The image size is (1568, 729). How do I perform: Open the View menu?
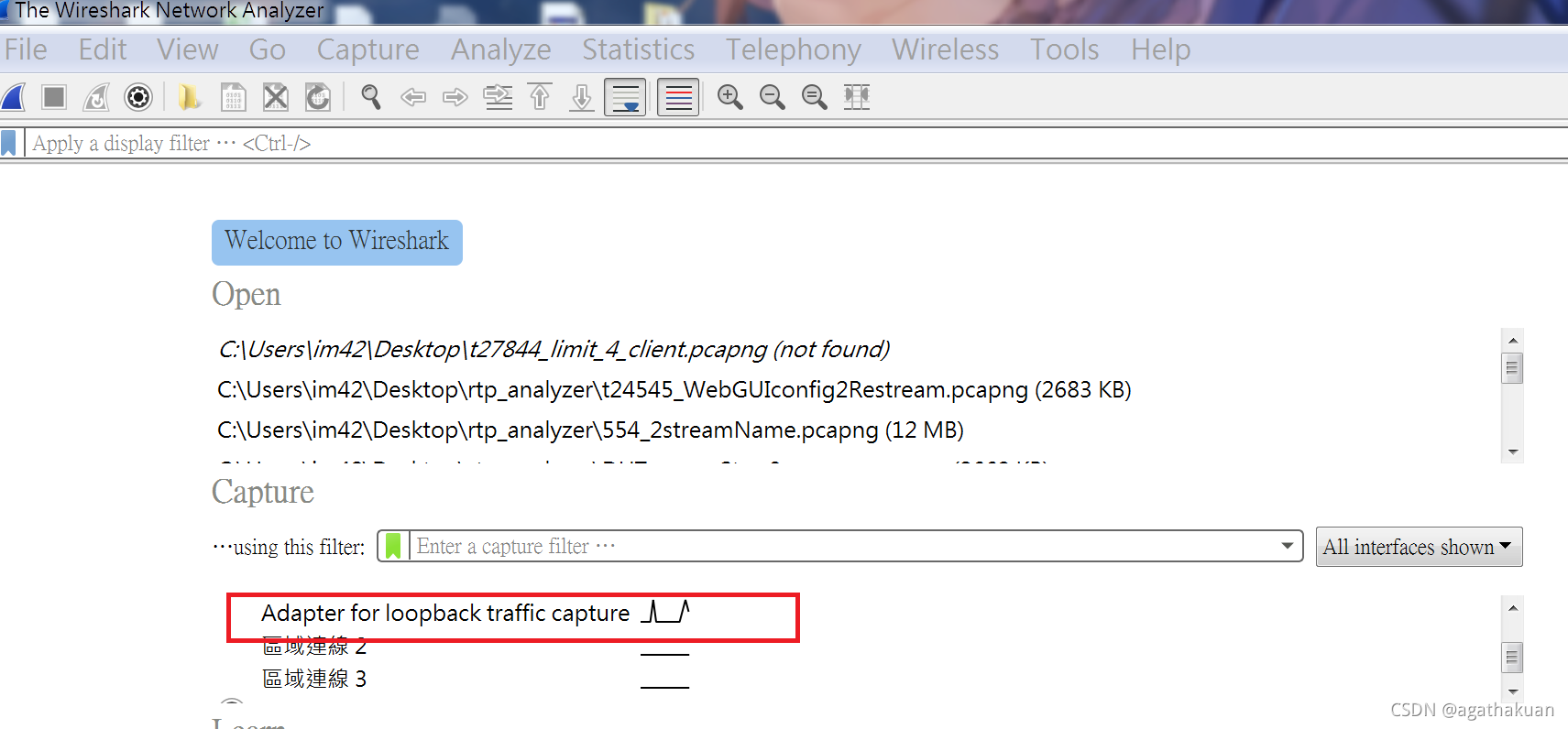pos(188,49)
